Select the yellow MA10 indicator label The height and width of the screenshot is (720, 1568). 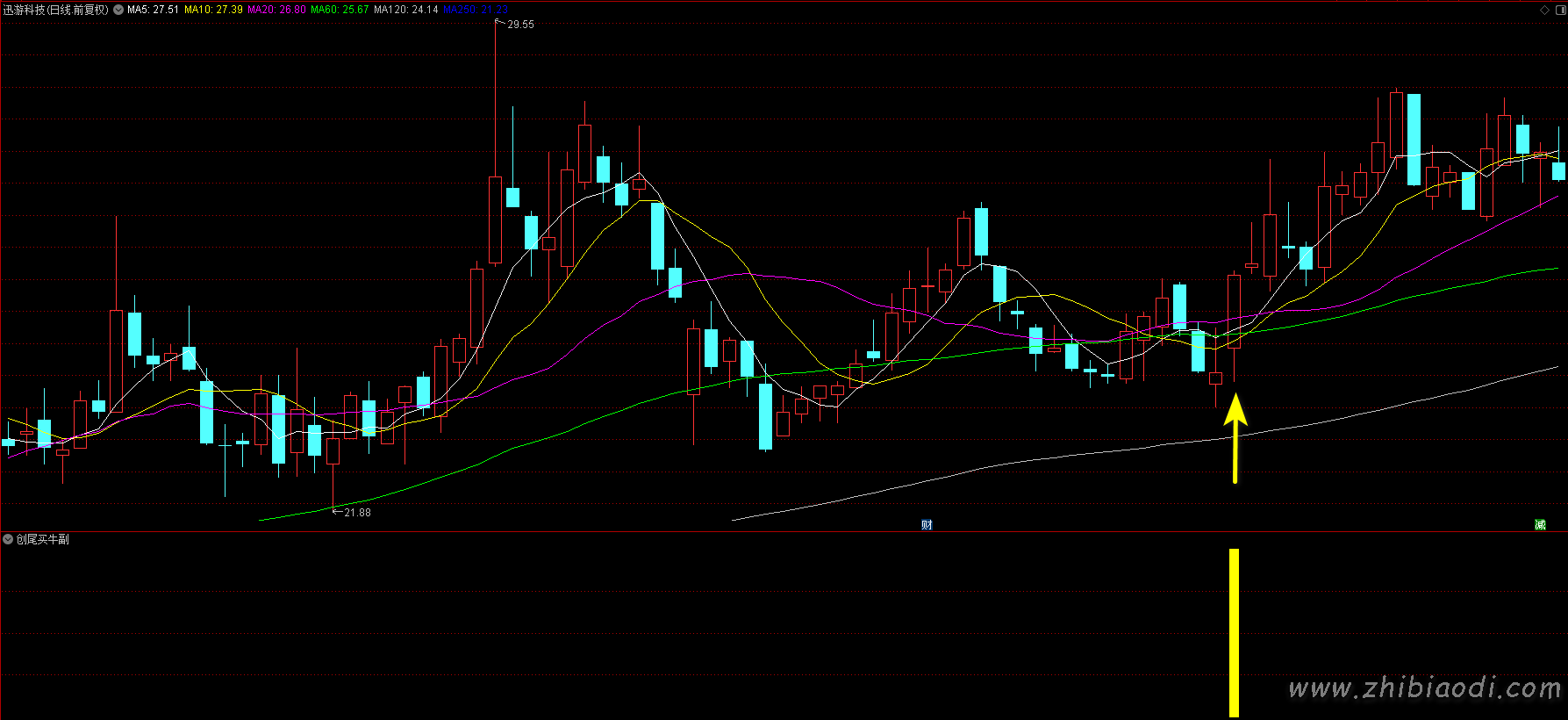[x=213, y=10]
